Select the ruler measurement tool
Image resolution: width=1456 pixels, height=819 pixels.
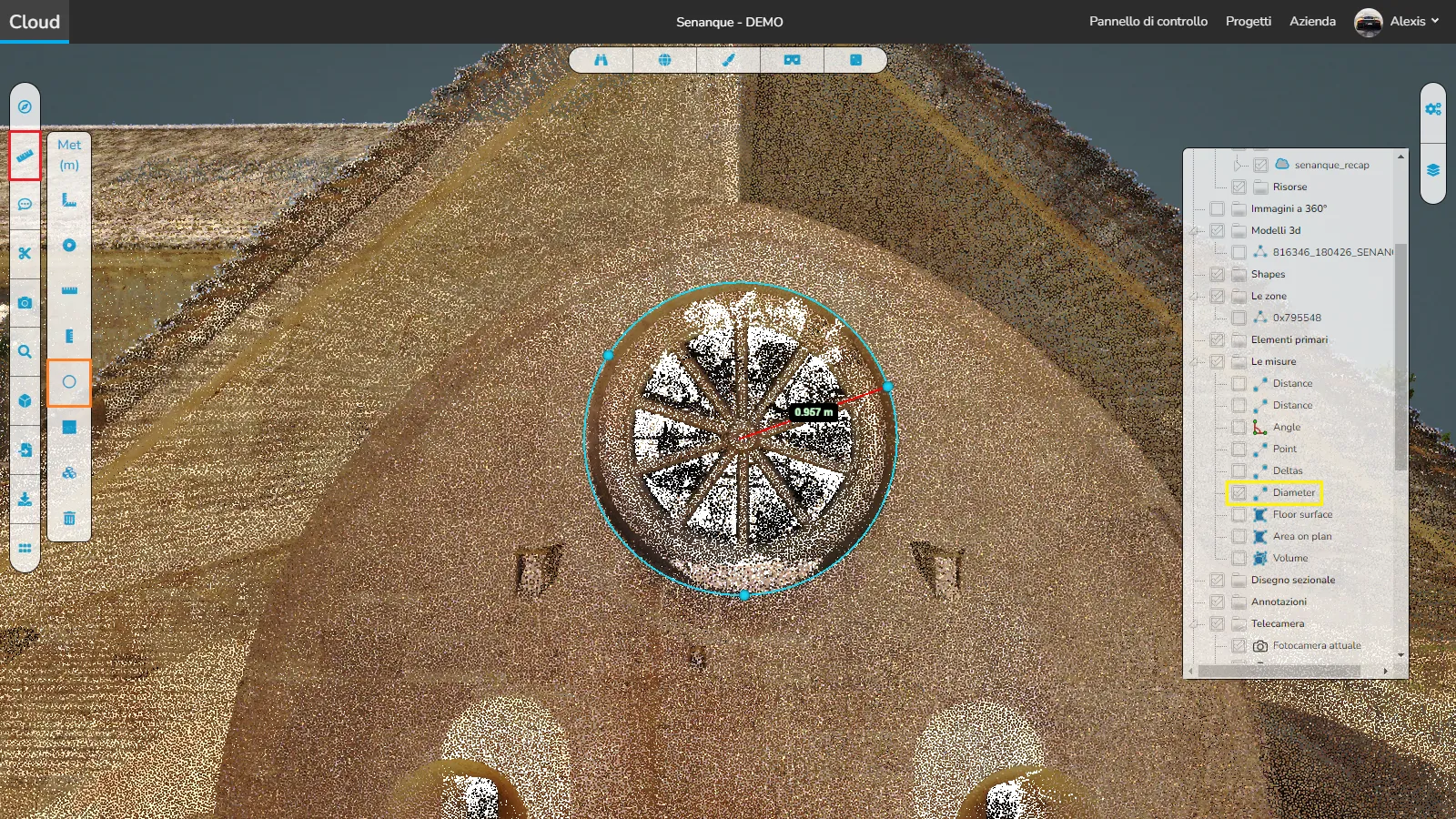(x=25, y=156)
